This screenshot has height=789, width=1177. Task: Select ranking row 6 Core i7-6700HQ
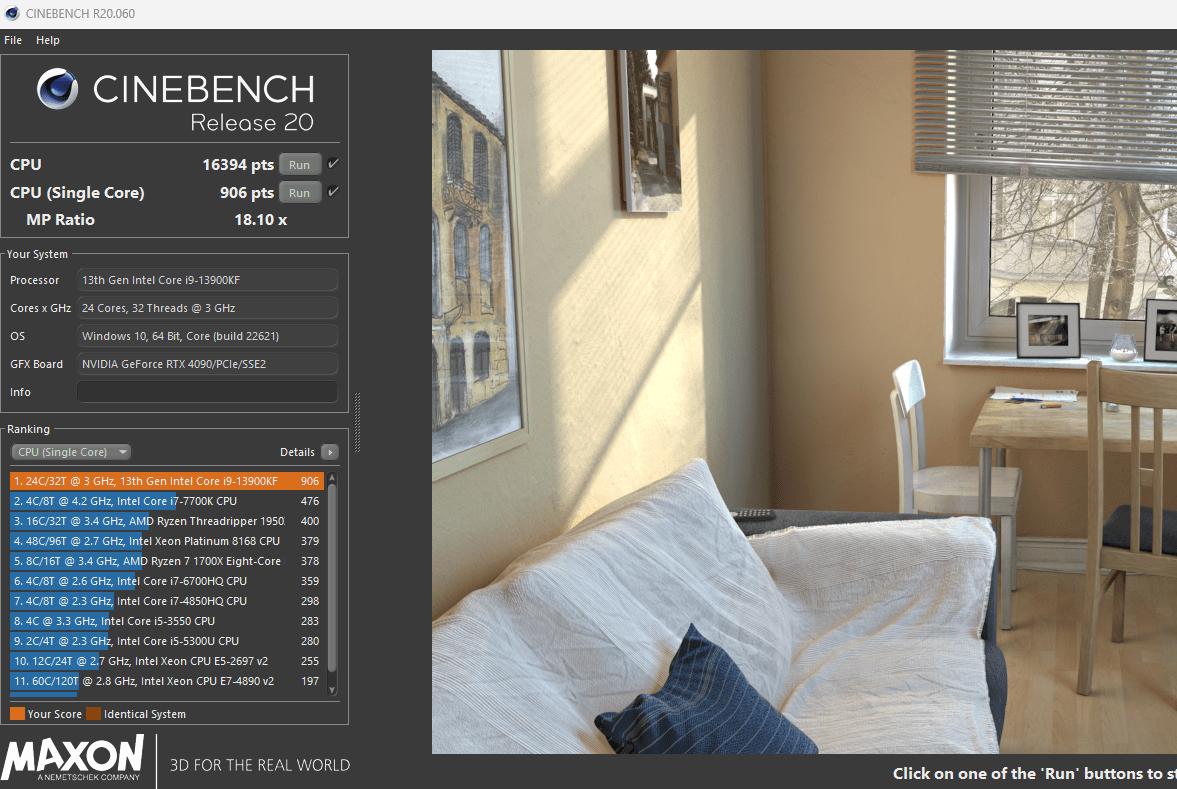coord(167,581)
